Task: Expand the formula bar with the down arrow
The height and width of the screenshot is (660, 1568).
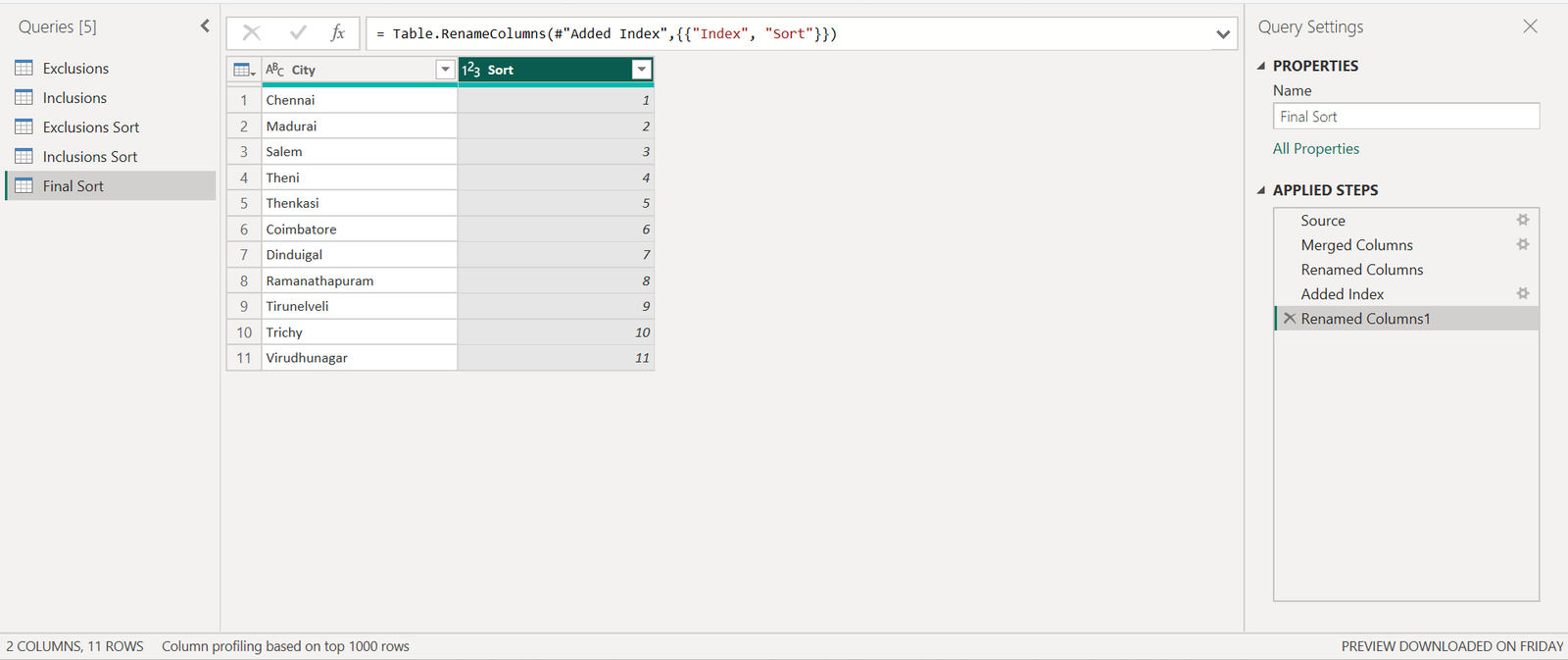Action: 1223,34
